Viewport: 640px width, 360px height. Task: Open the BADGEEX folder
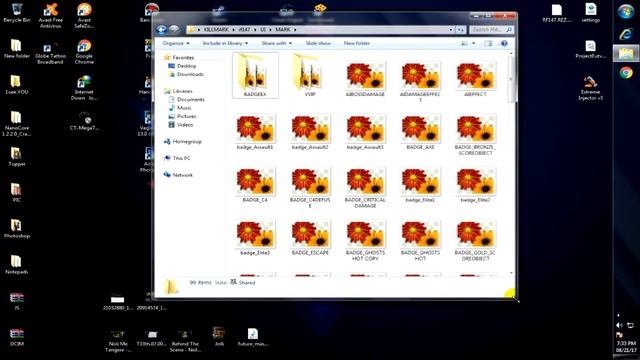pos(255,75)
